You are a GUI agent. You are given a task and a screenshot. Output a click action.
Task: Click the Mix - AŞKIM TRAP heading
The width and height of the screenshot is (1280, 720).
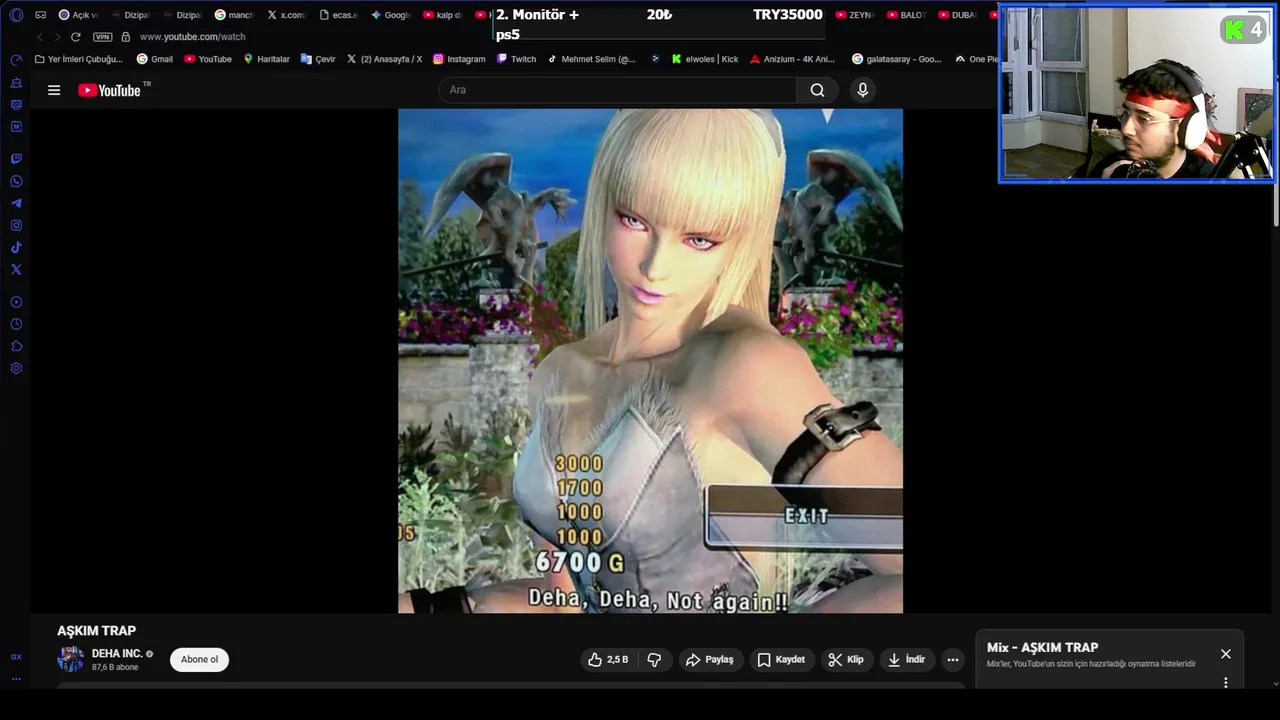pos(1042,647)
